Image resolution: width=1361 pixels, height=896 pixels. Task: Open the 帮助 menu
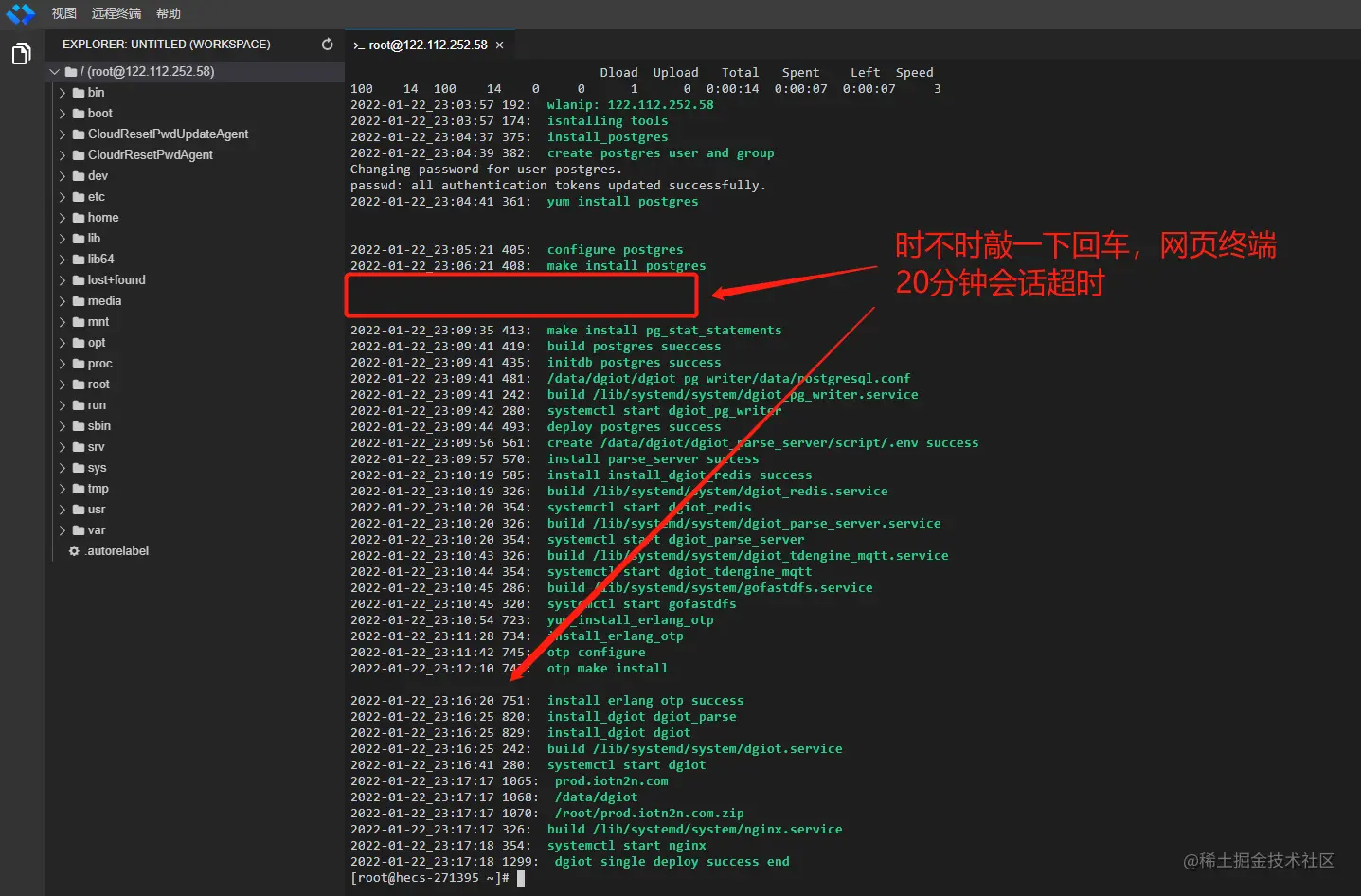(168, 13)
